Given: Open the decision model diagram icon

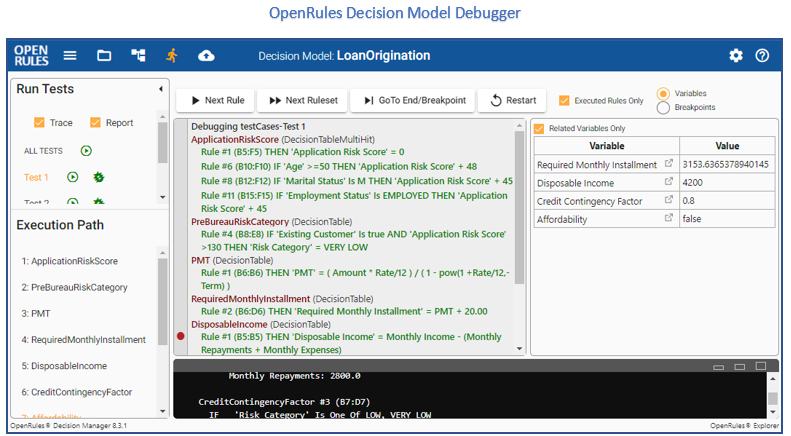Looking at the screenshot, I should tap(138, 56).
